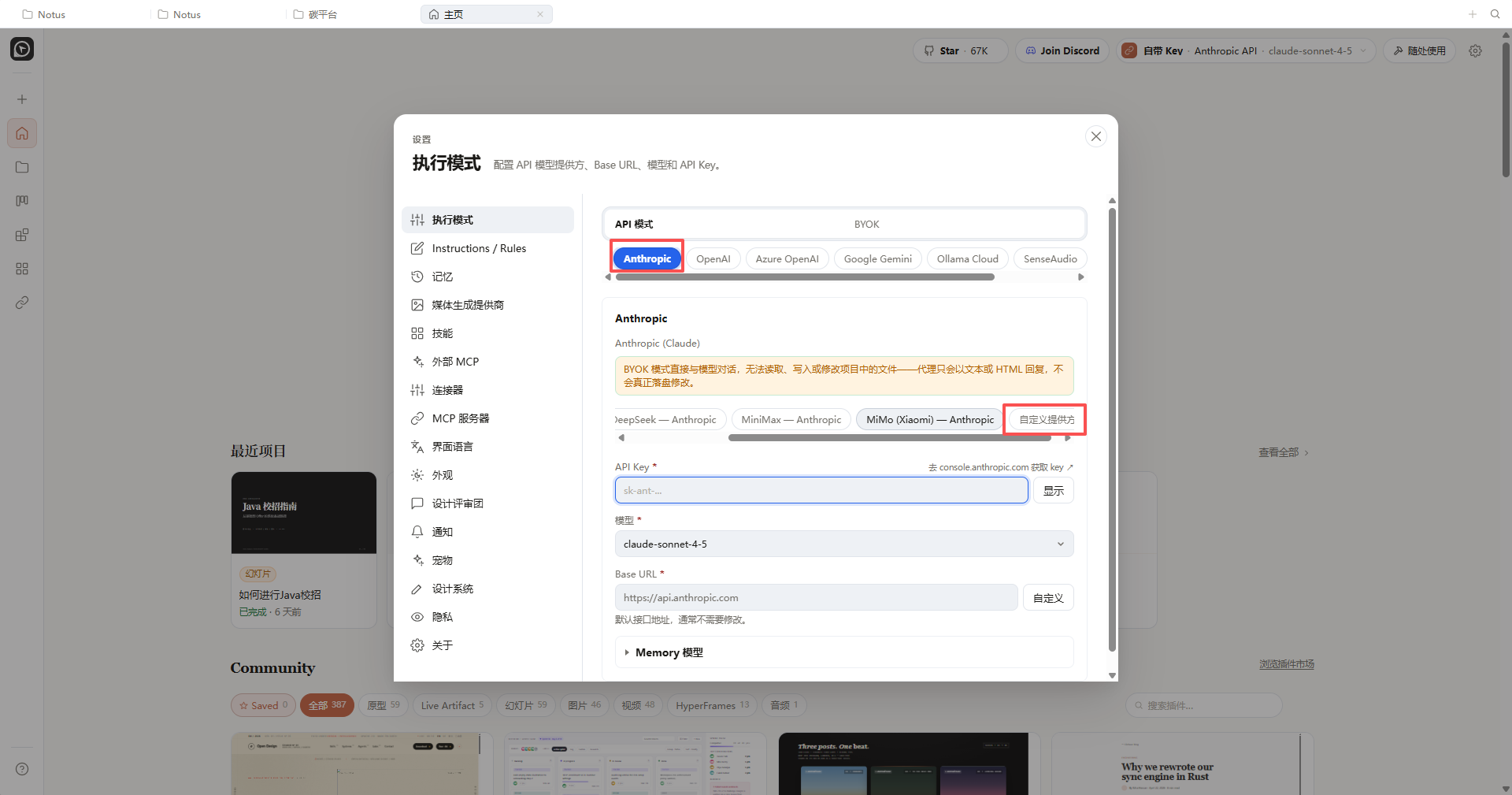Screen dimensions: 1512x795
Task: Select the Azure OpenAI provider chip
Action: click(x=787, y=258)
